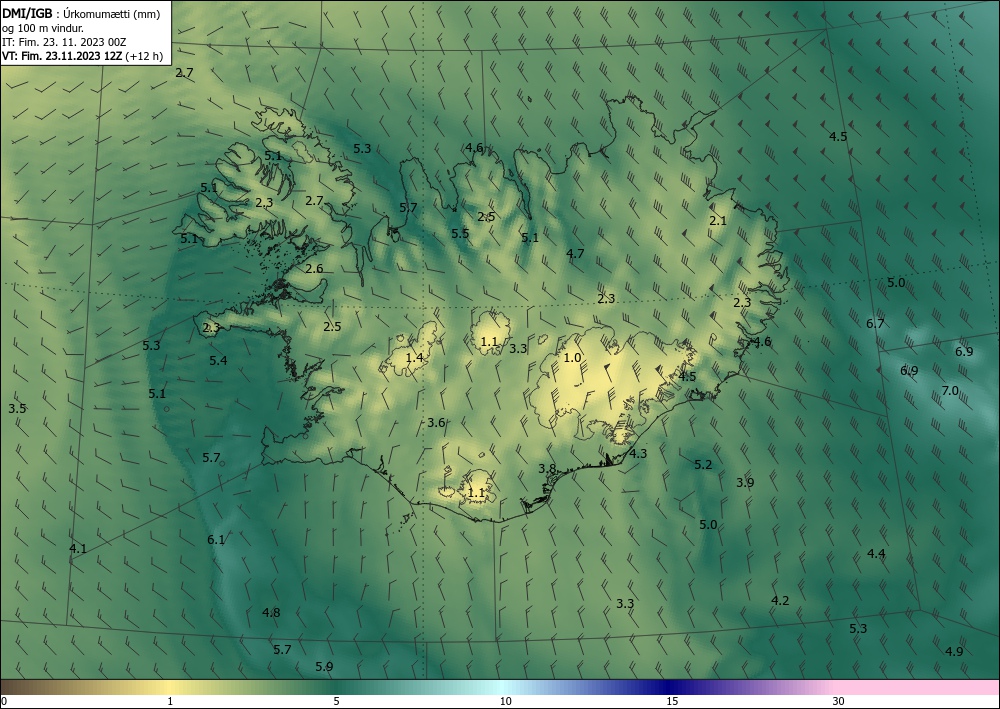
Task: Click the "10" tick label on color scale
Action: pyautogui.click(x=505, y=701)
